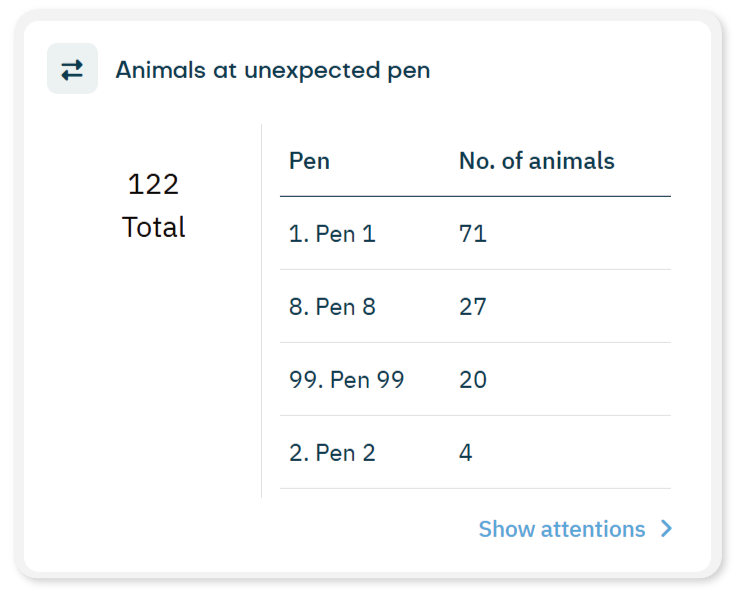Image resolution: width=737 pixels, height=592 pixels.
Task: Select the 8. Pen 8 row
Action: (475, 307)
